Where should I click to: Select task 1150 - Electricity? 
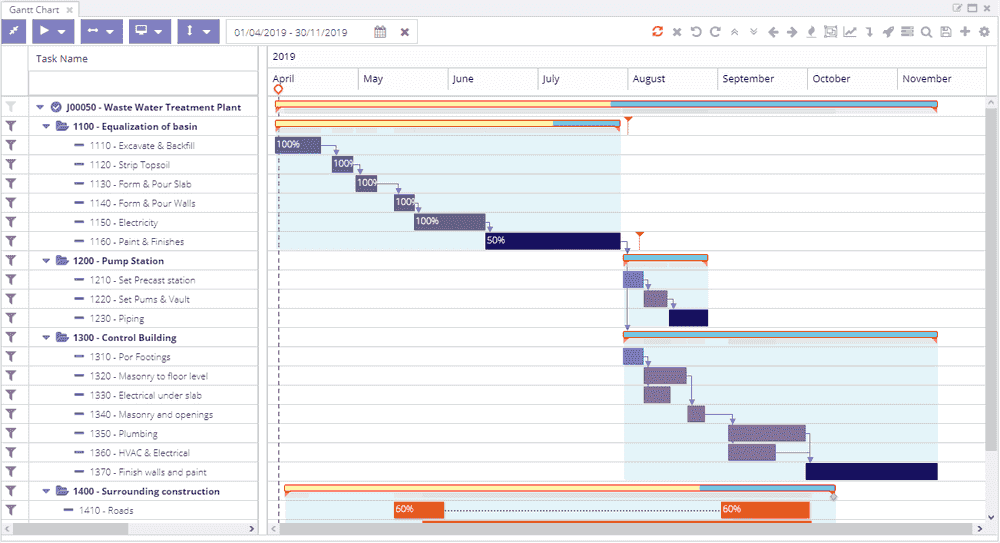[124, 222]
